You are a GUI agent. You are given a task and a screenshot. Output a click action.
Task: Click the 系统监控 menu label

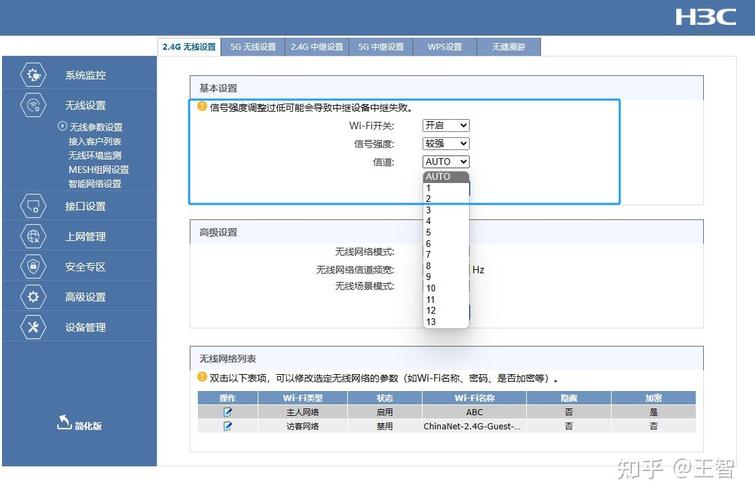tap(86, 75)
